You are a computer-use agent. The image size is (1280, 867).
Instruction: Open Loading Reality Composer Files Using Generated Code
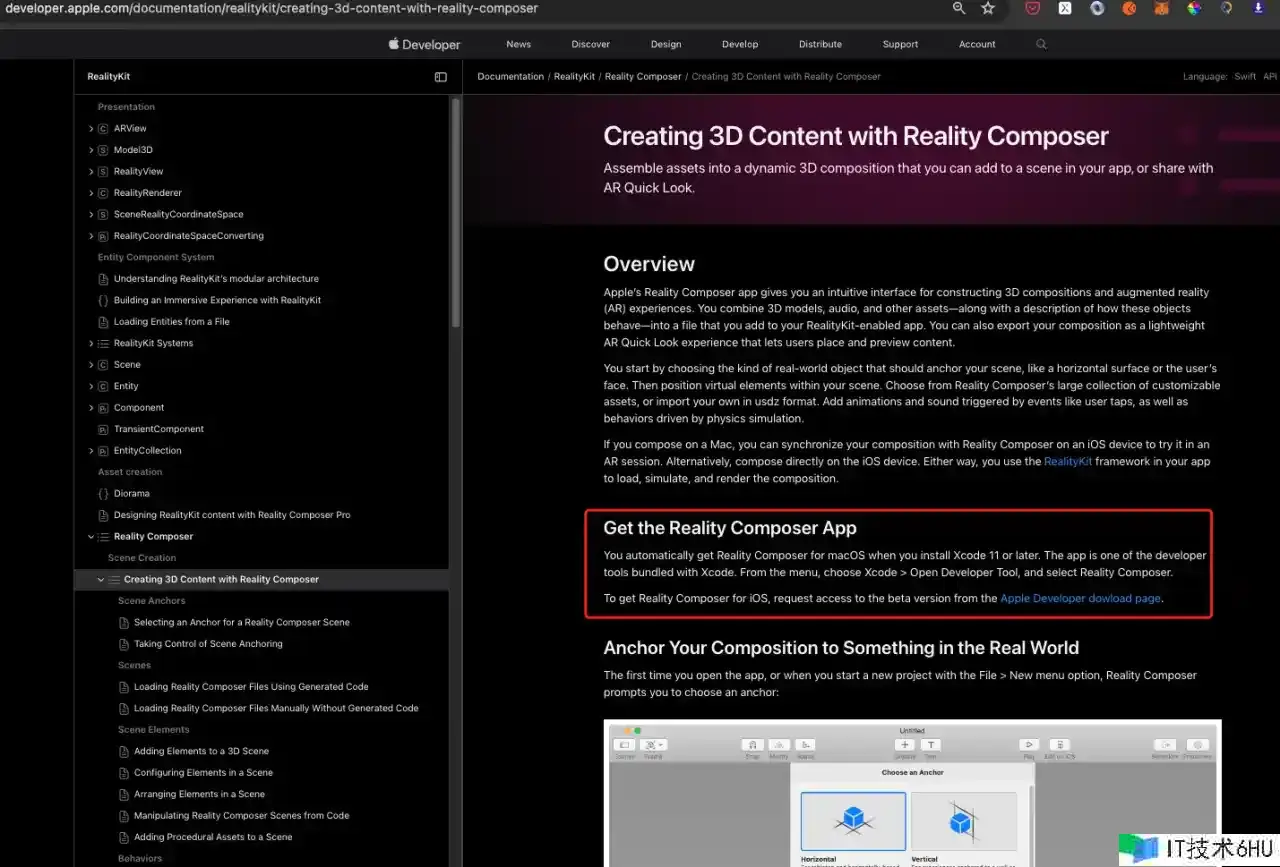[251, 687]
